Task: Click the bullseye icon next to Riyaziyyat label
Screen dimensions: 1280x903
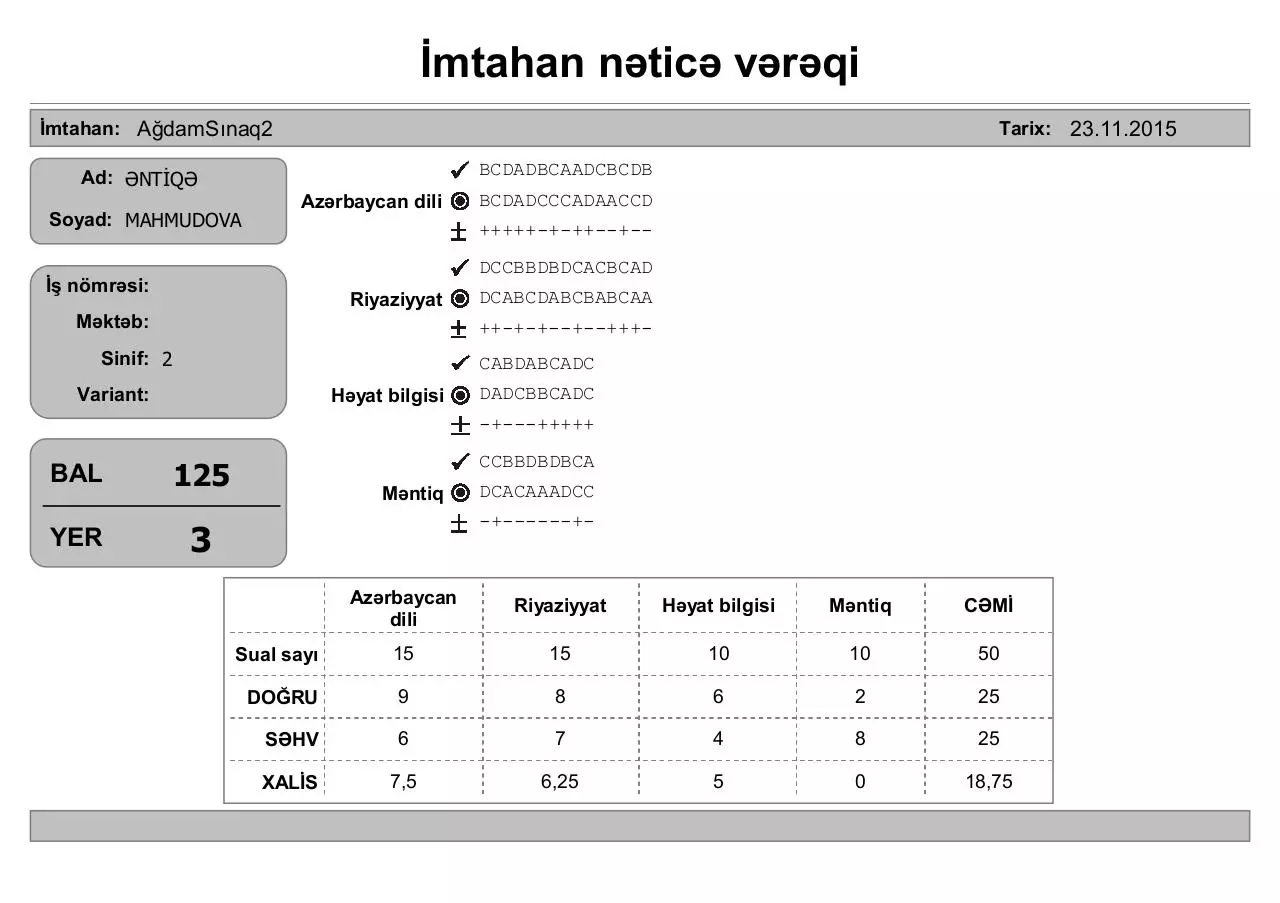Action: click(460, 298)
